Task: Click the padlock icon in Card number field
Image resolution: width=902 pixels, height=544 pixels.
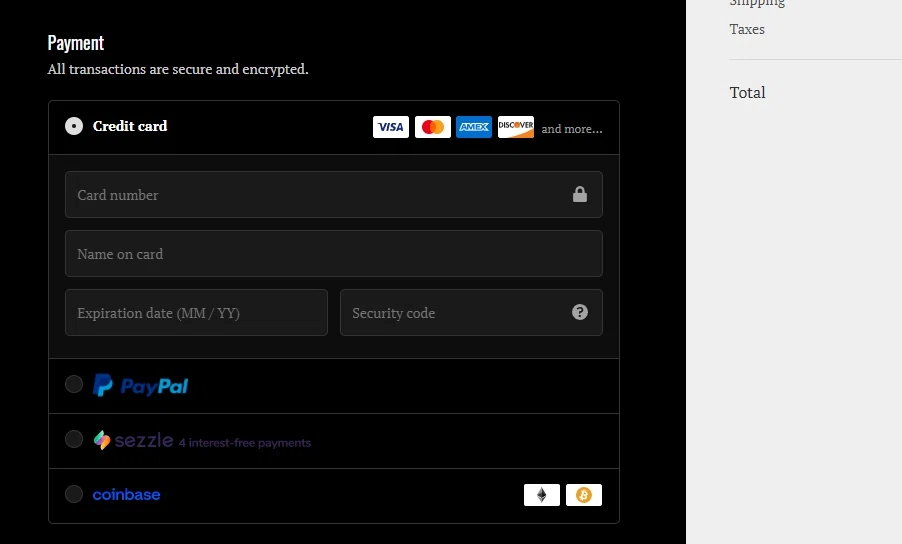Action: tap(580, 195)
